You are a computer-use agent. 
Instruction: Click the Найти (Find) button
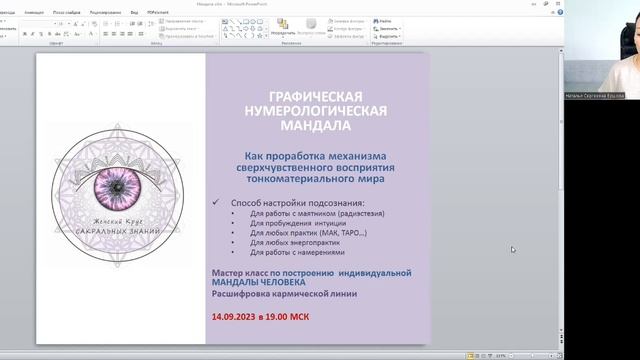382,21
